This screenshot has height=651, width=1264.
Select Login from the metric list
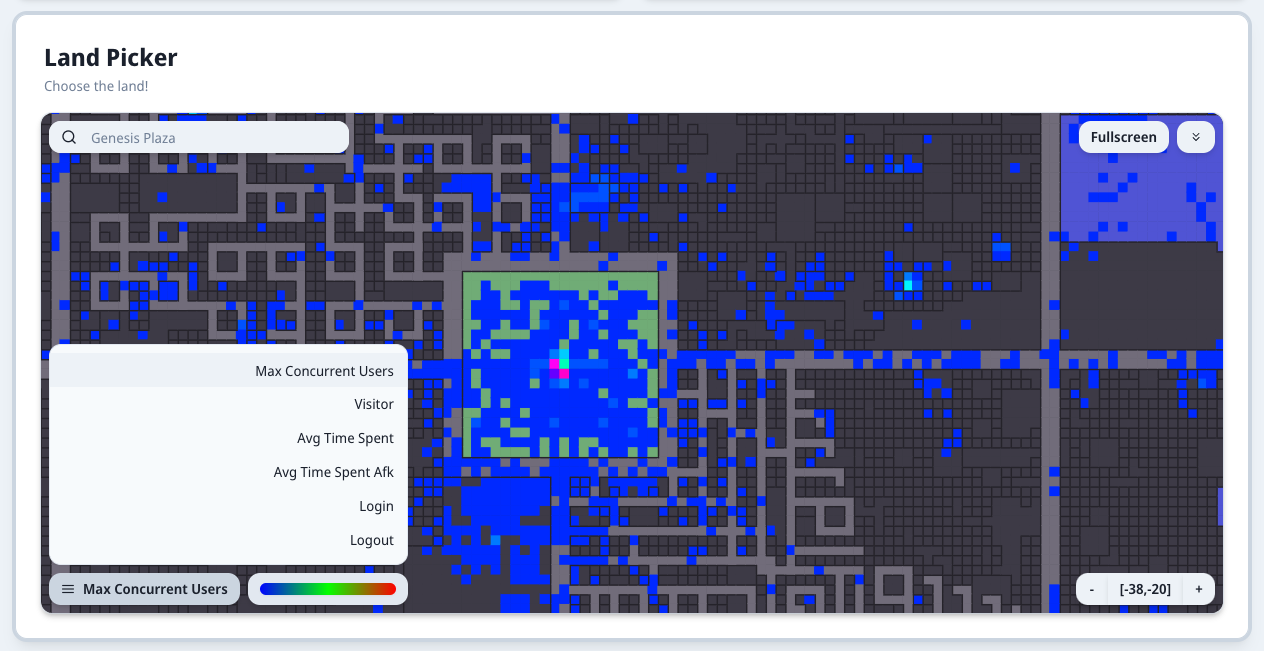point(228,507)
